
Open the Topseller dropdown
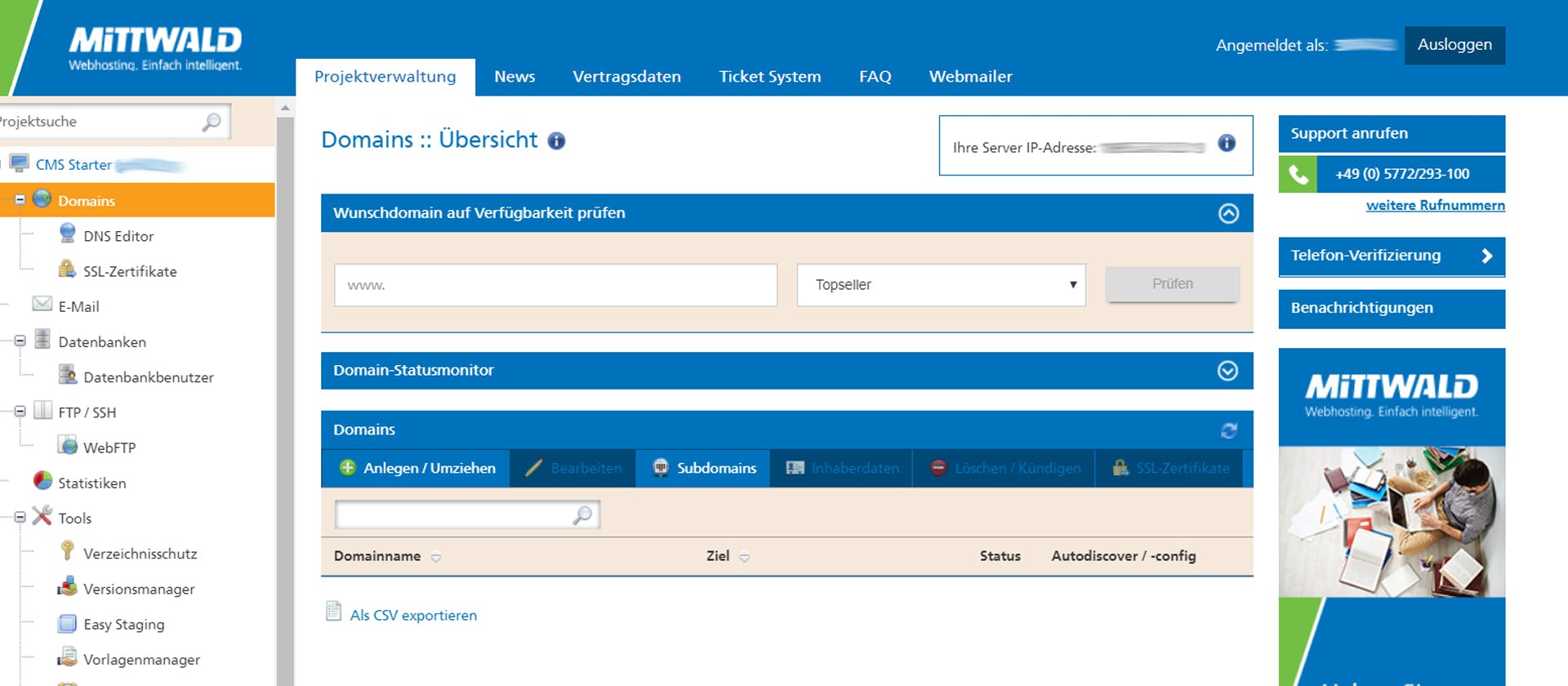tap(941, 285)
